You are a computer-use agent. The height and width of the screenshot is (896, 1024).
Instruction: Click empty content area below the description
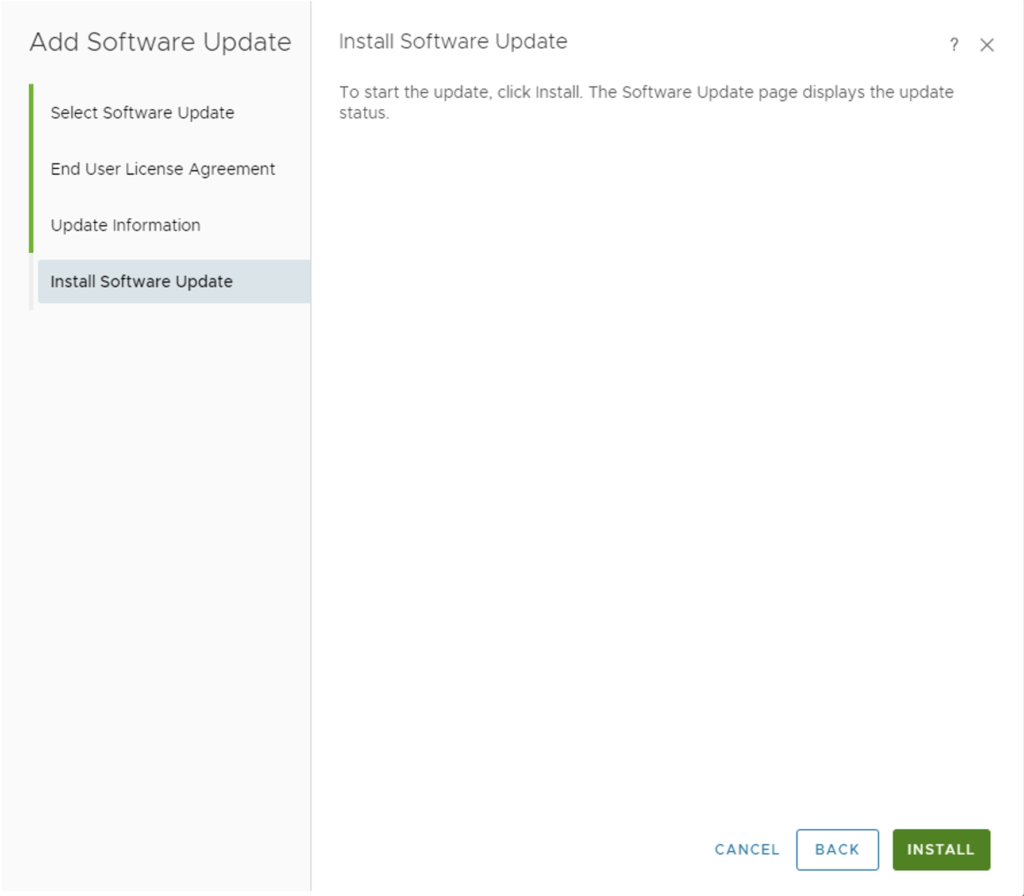(660, 450)
